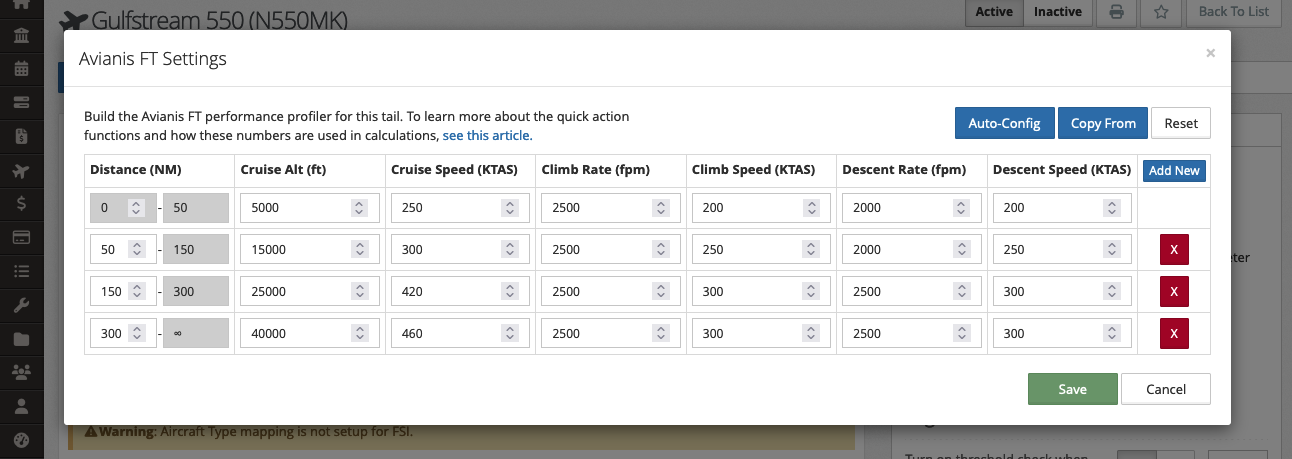Delete the 50 - 150 distance row
The image size is (1292, 459).
[x=1174, y=249]
